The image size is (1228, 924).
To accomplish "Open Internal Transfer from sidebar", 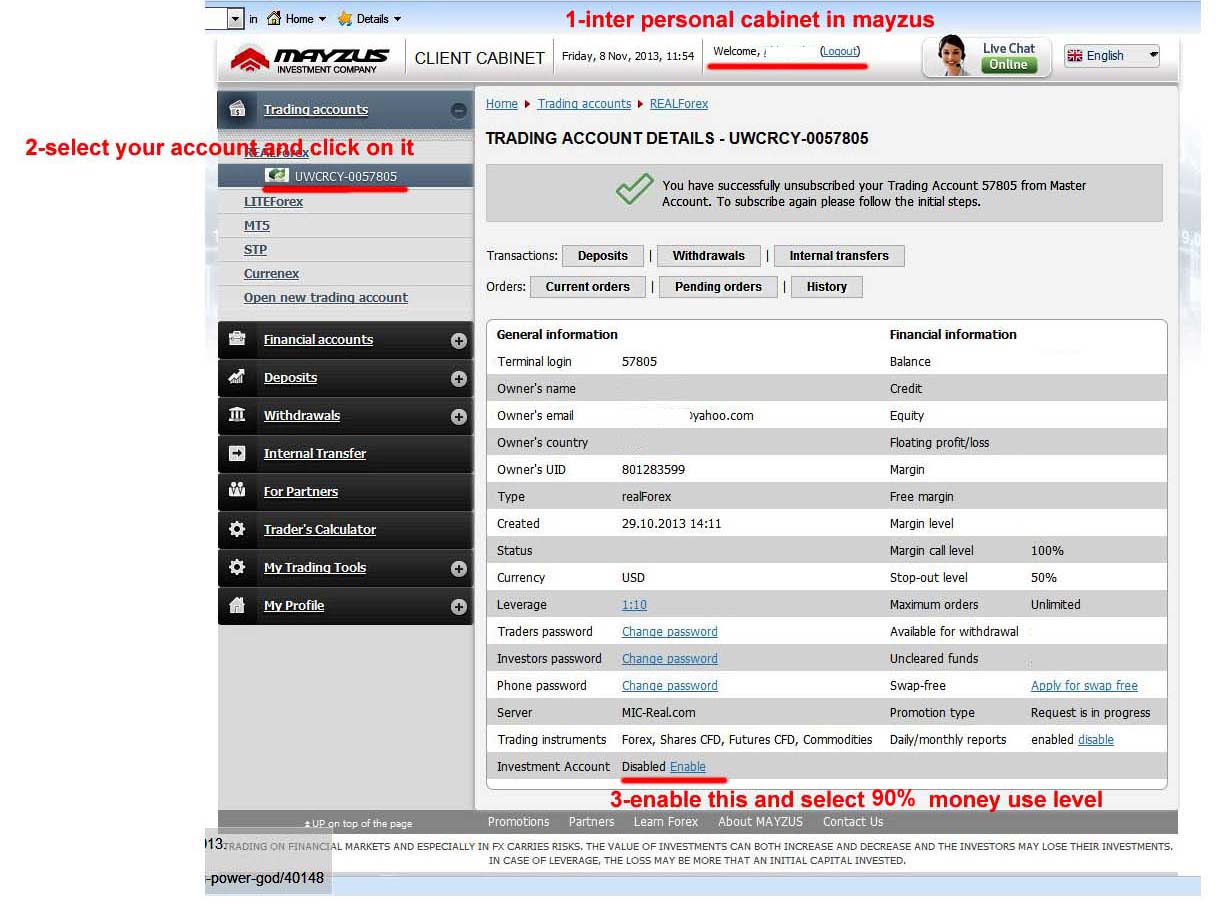I will tap(315, 454).
